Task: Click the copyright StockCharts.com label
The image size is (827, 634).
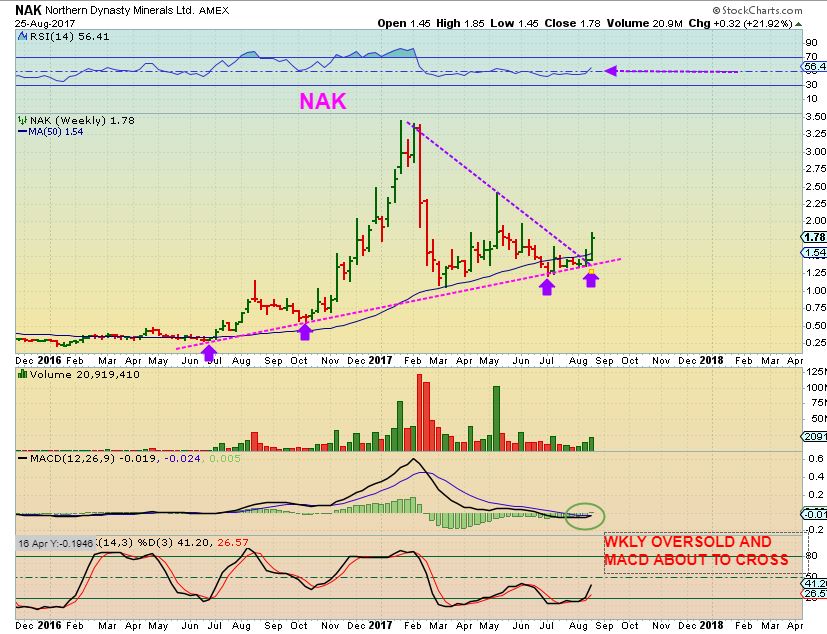Action: coord(757,10)
